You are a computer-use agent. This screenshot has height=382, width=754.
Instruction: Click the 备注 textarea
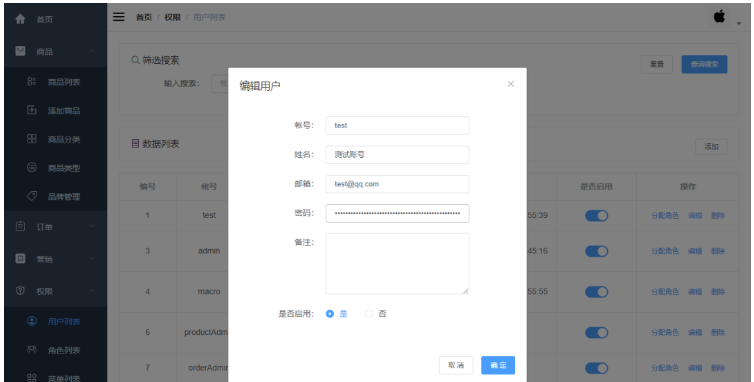coord(397,264)
